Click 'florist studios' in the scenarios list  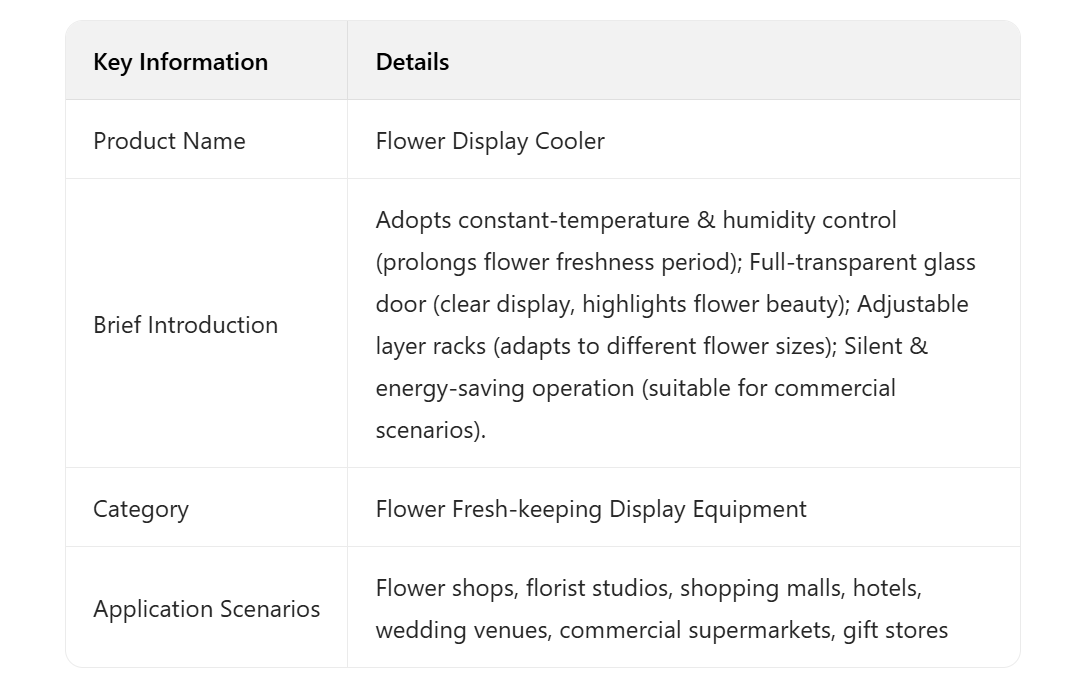tap(598, 588)
